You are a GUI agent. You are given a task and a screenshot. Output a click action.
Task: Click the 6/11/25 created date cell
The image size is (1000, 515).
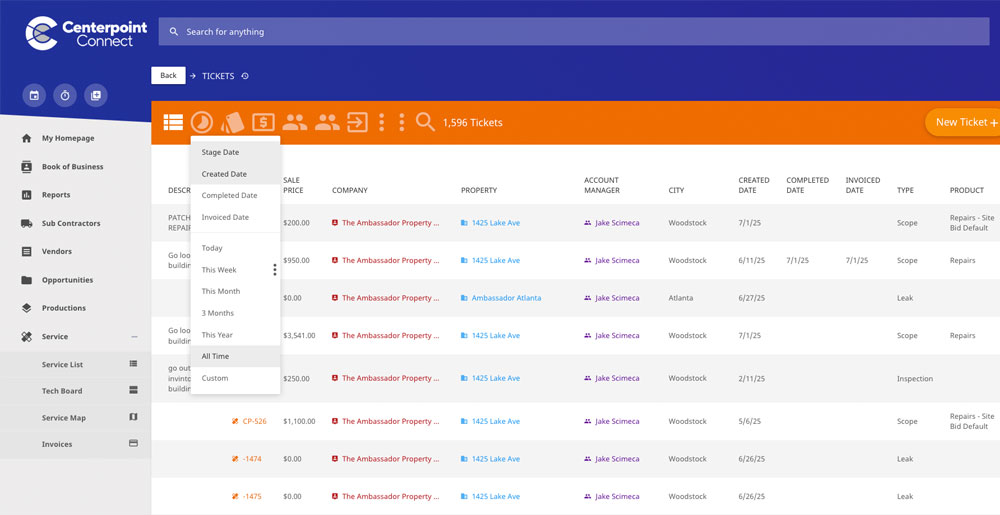[x=751, y=260]
